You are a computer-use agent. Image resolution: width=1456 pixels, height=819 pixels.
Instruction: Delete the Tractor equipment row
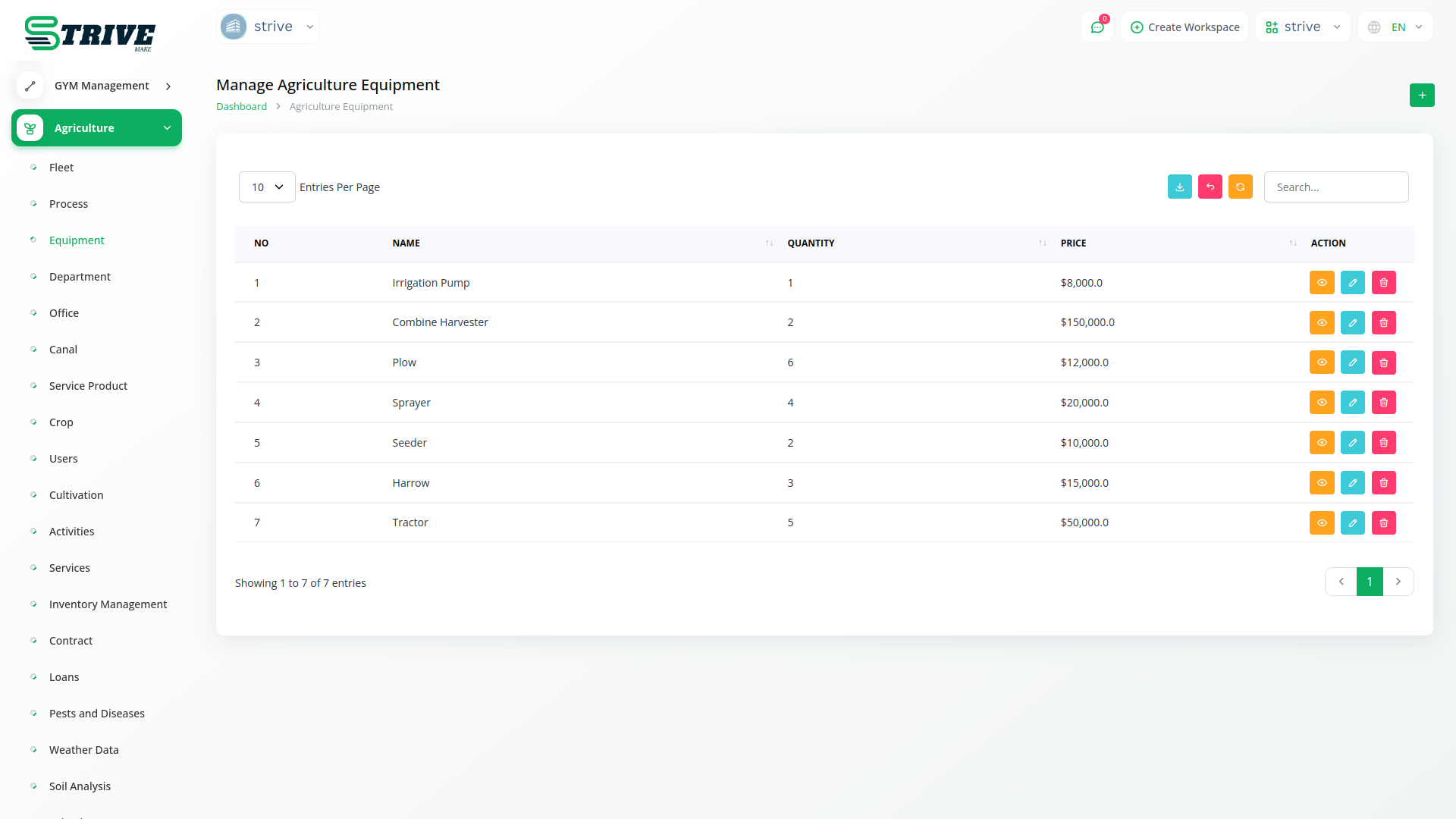1383,522
